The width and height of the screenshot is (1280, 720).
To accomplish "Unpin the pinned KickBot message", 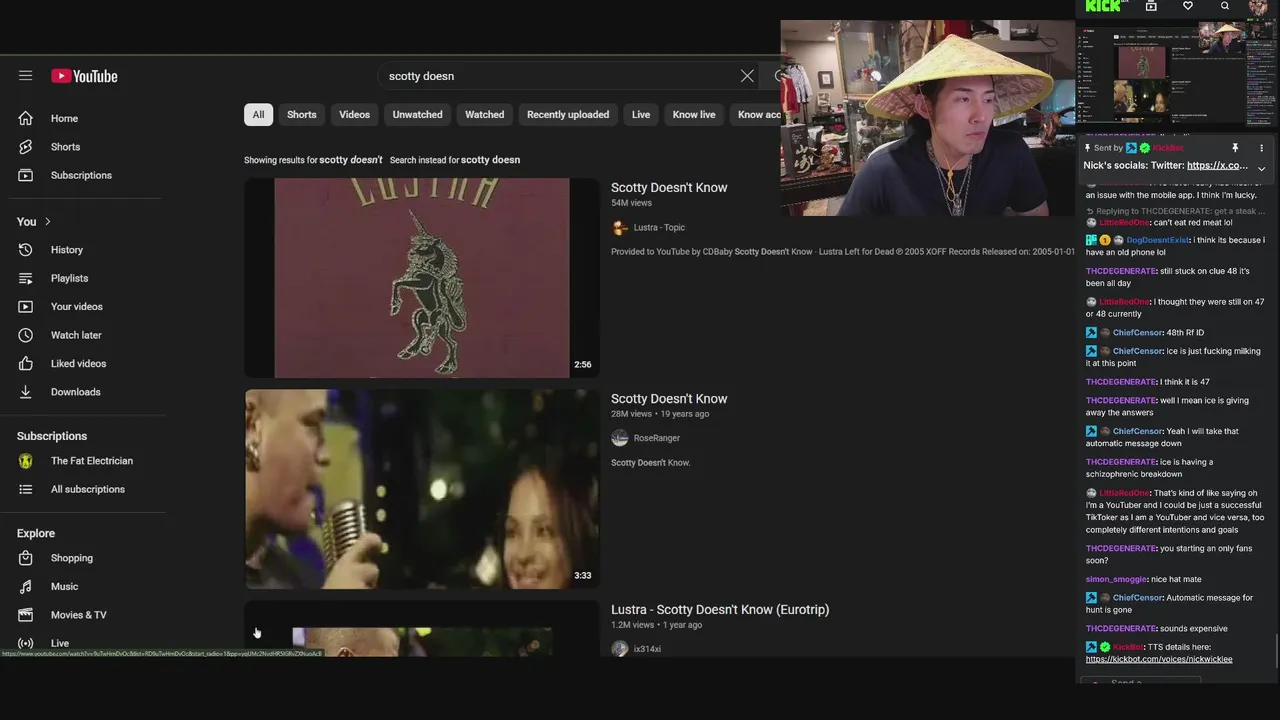I will pos(1235,148).
